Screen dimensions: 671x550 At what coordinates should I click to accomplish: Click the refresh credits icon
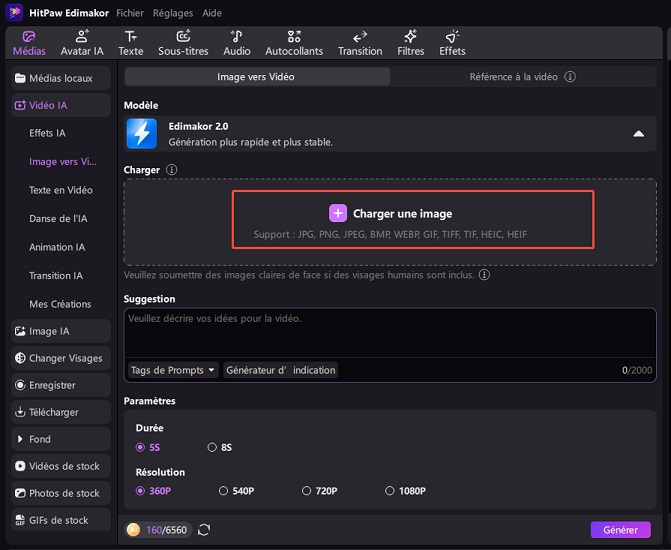[x=205, y=530]
